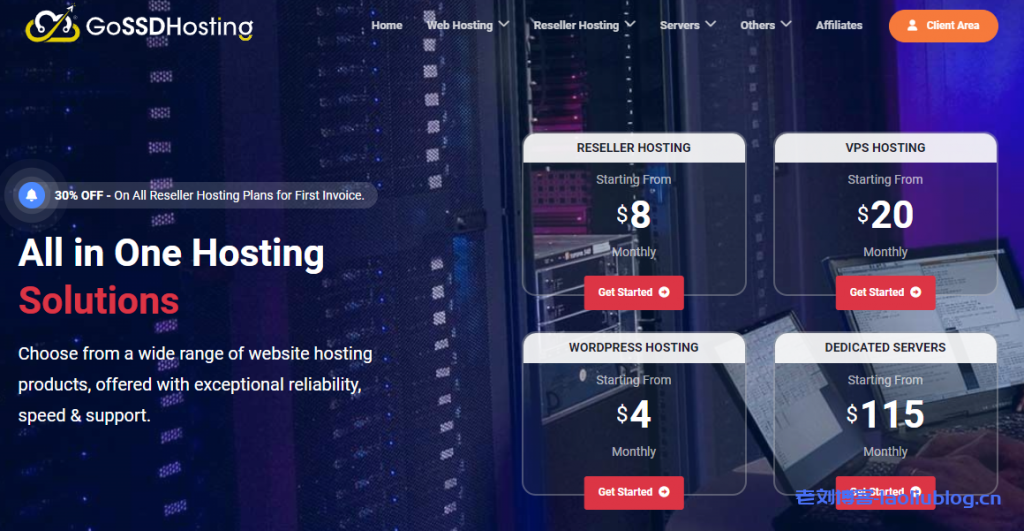The height and width of the screenshot is (531, 1024).
Task: Click the user icon in Client Area button
Action: point(912,26)
